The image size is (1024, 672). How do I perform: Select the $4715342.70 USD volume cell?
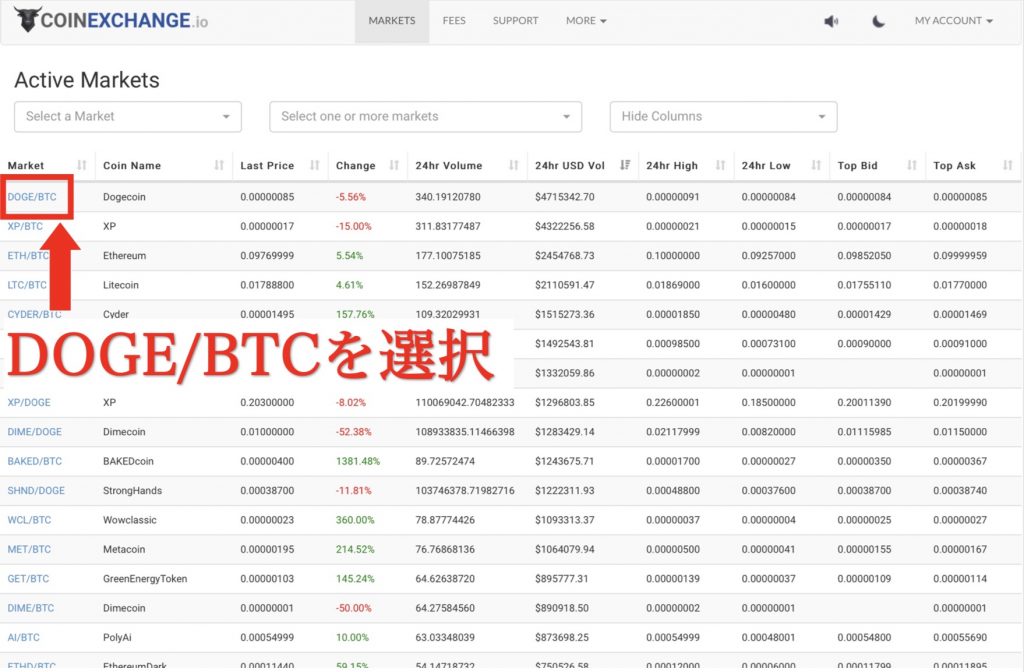click(565, 197)
